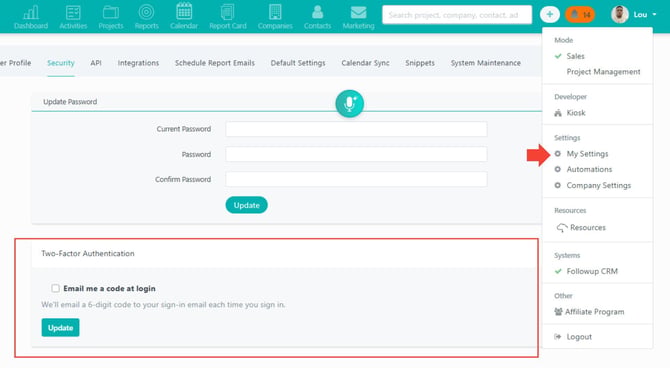The image size is (670, 376).
Task: Click Update button under password fields
Action: [247, 205]
